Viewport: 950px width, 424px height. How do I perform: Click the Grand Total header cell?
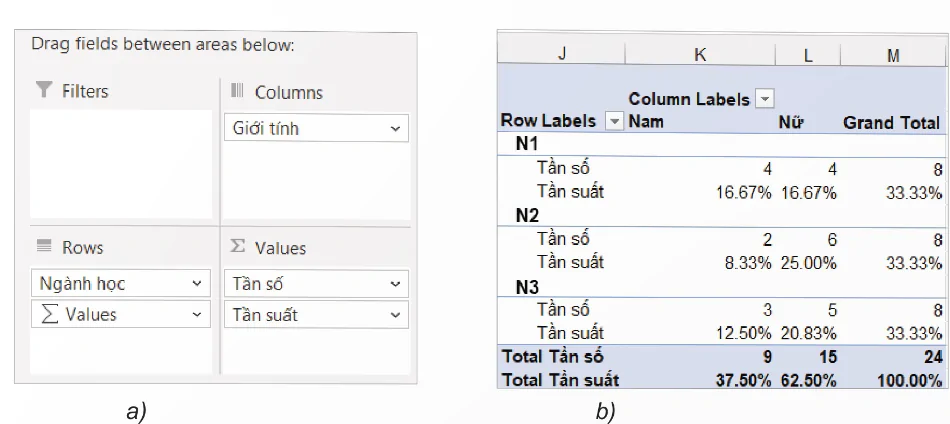click(x=891, y=122)
